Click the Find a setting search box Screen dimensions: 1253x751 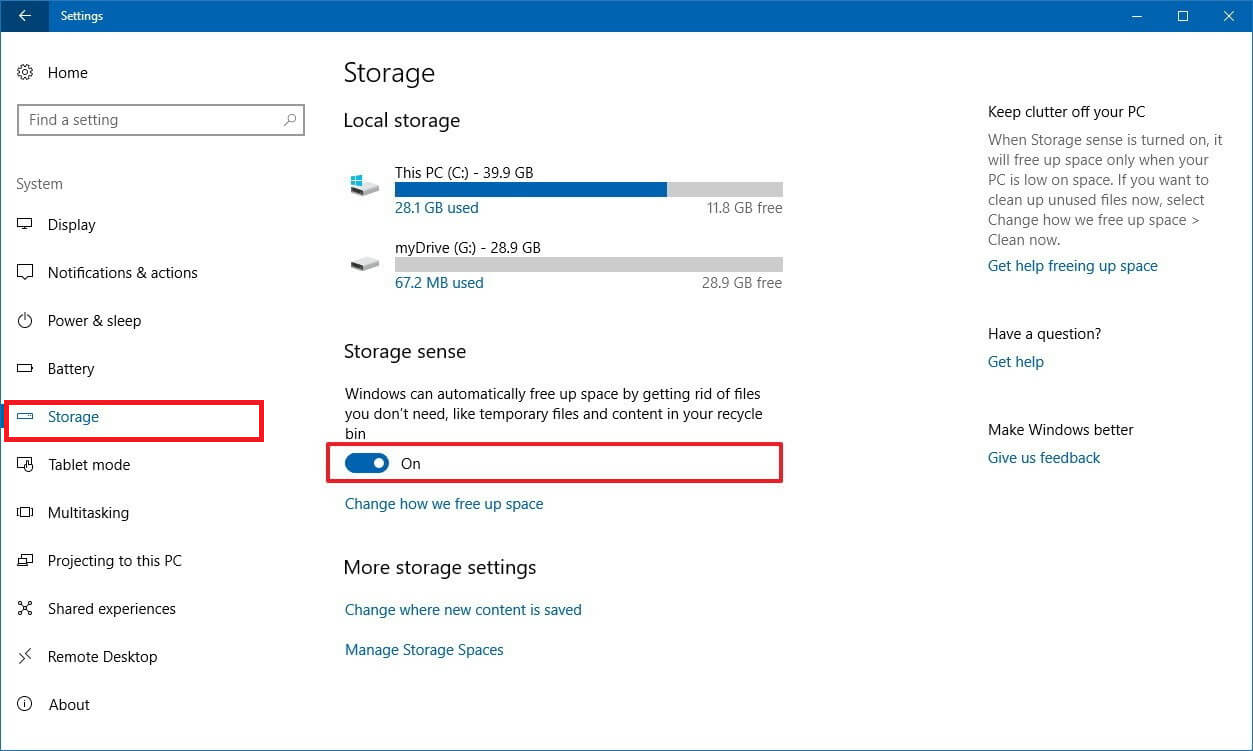coord(150,120)
